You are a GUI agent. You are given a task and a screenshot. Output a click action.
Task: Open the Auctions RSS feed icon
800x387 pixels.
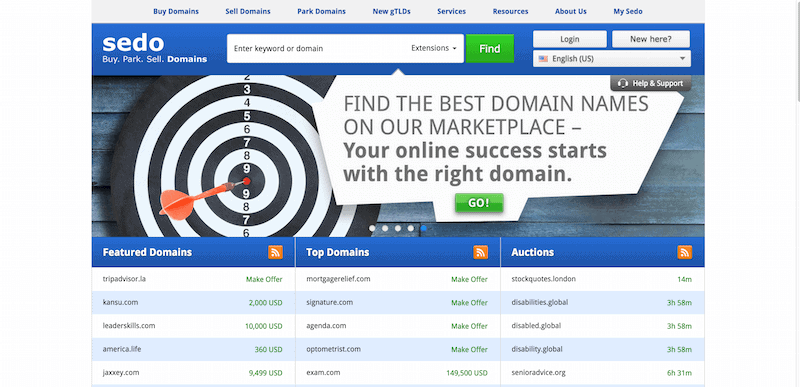coord(685,252)
